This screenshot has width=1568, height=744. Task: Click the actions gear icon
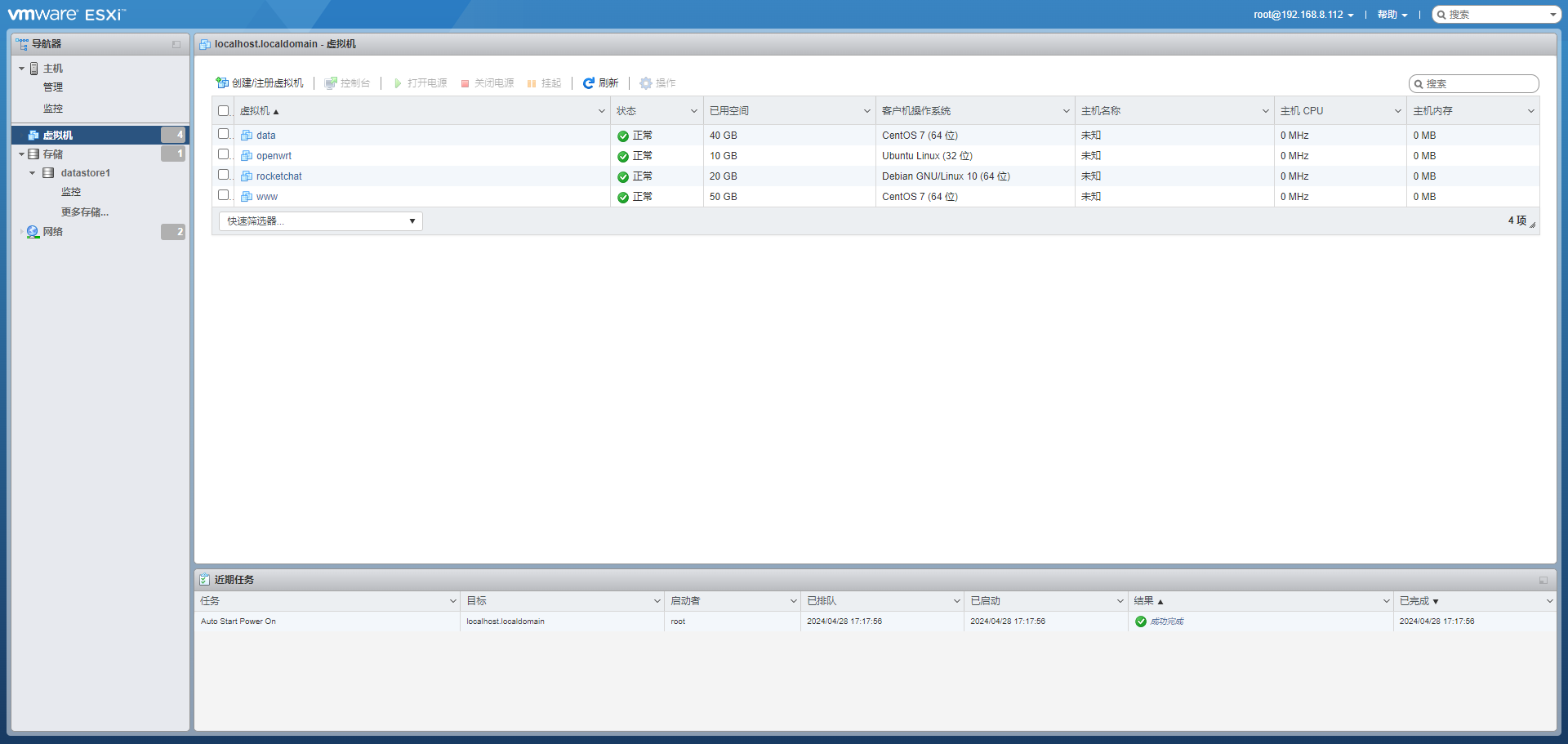point(646,83)
